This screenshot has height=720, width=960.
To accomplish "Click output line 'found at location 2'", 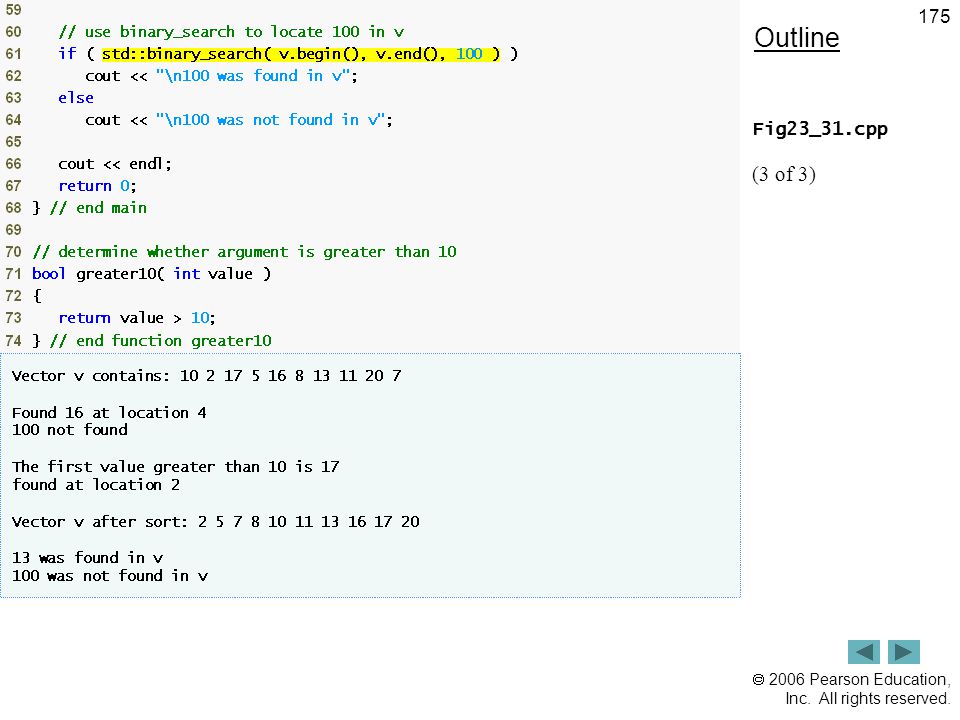I will 96,485.
